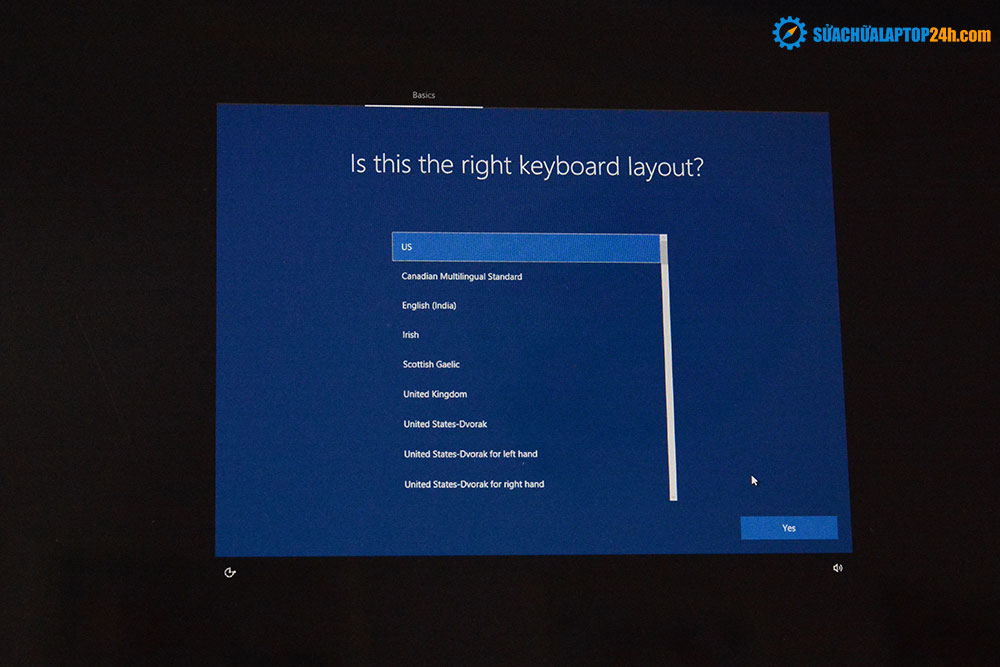
Task: Choose the United Kingdom layout
Action: click(435, 394)
